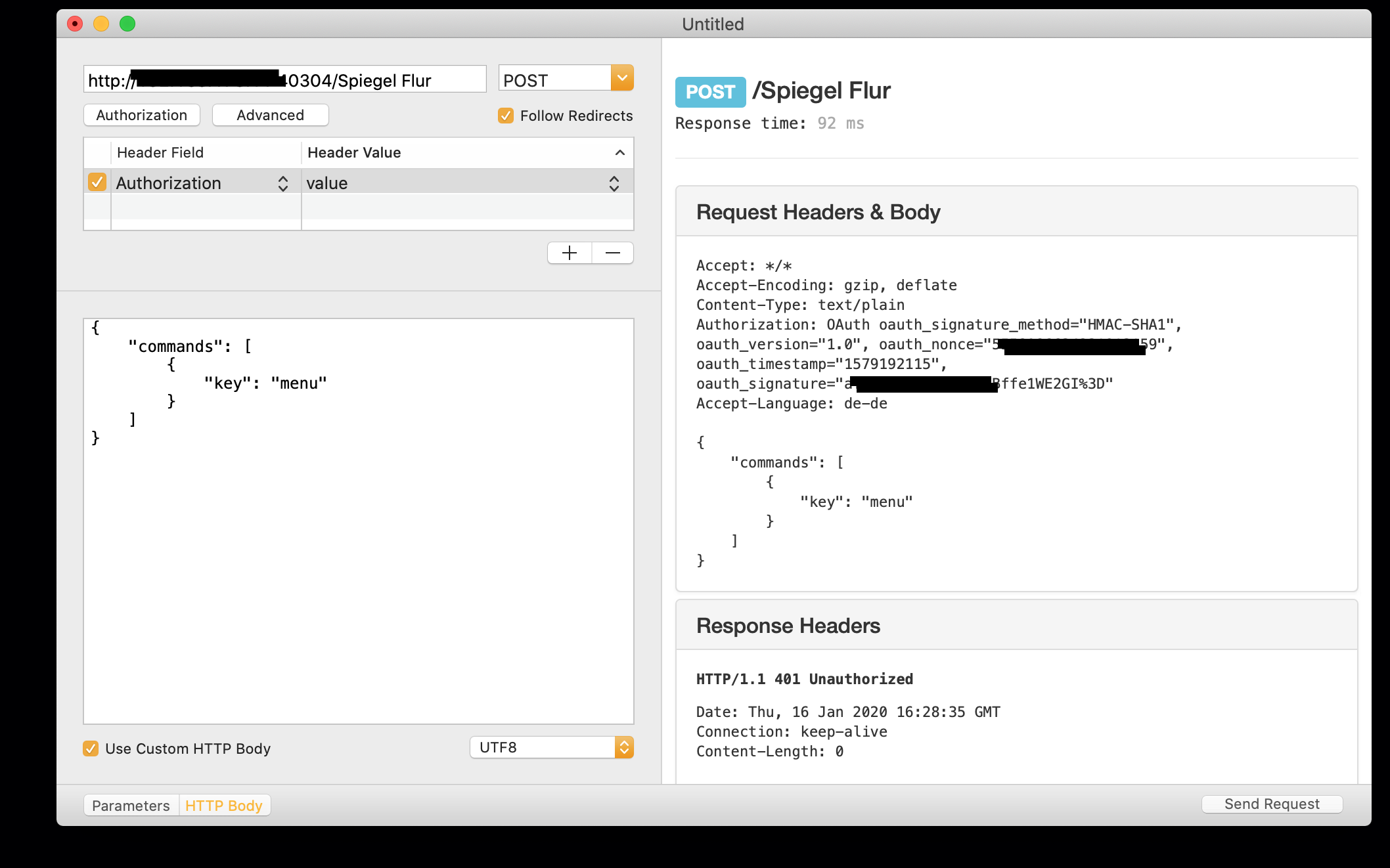The height and width of the screenshot is (868, 1390).
Task: Select the HTTP Body tab
Action: (x=224, y=806)
